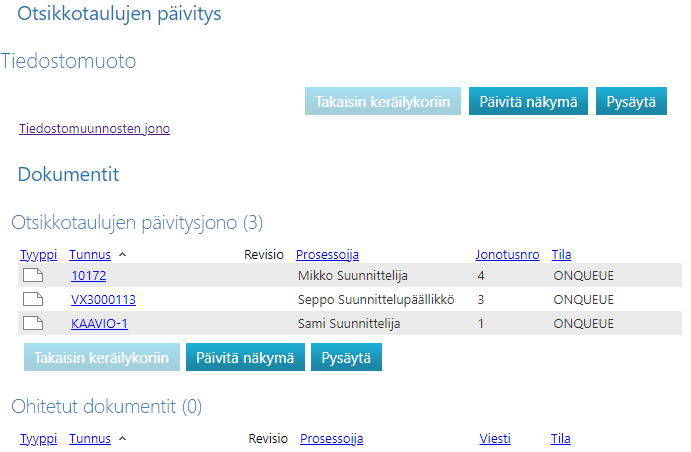This screenshot has width=691, height=452.
Task: Click the document icon beside 10172
Action: 34,275
